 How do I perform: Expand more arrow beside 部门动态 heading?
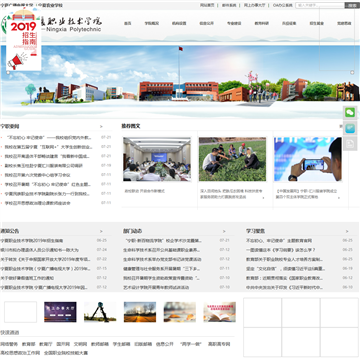point(224,231)
